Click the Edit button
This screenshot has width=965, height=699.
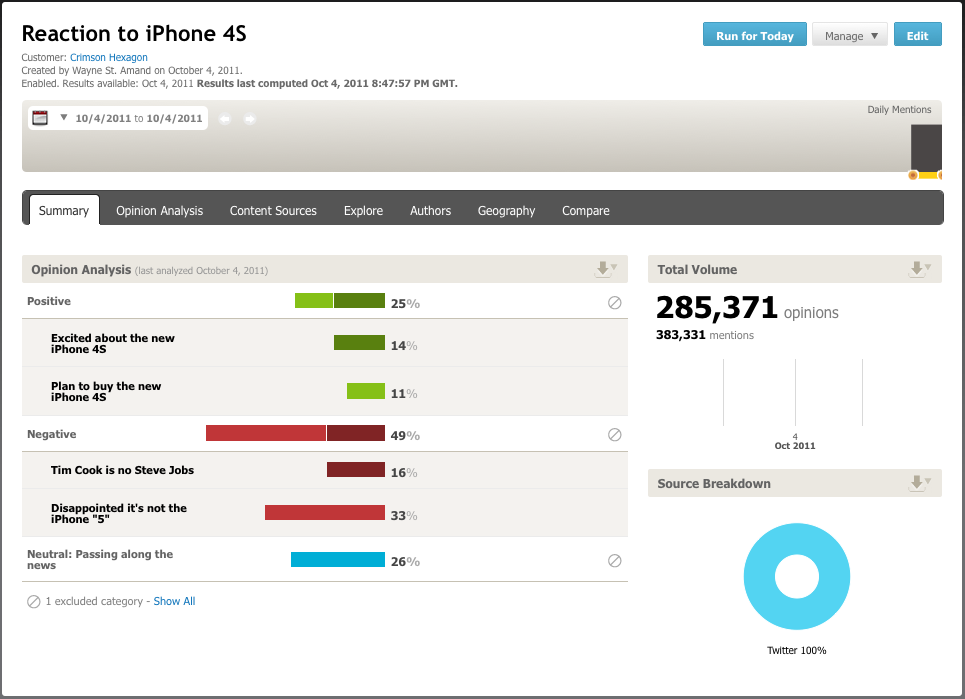point(917,35)
